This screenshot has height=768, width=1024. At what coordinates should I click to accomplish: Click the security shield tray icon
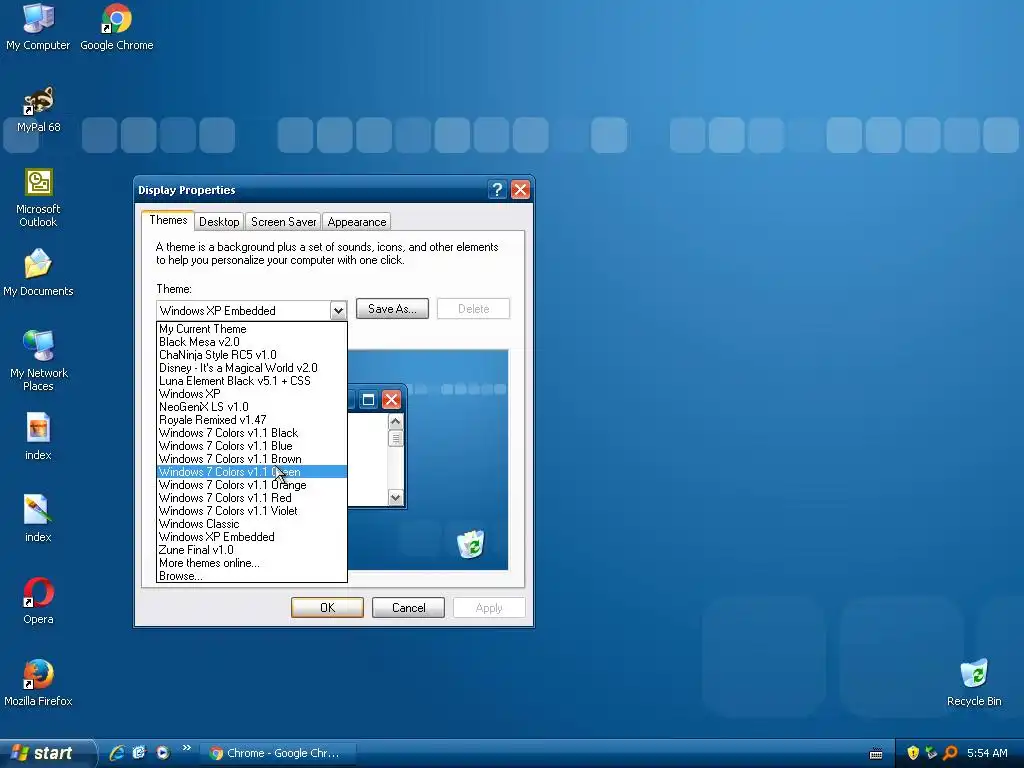pos(913,753)
